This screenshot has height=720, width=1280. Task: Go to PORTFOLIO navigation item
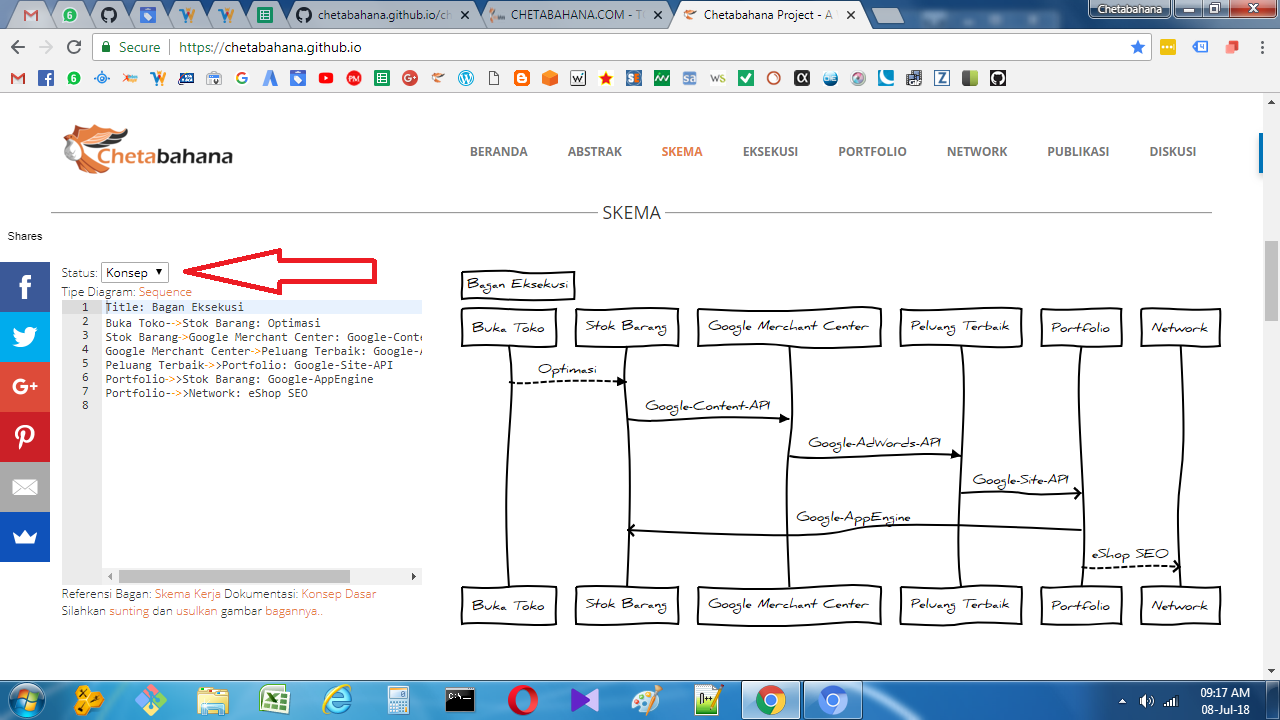click(872, 152)
